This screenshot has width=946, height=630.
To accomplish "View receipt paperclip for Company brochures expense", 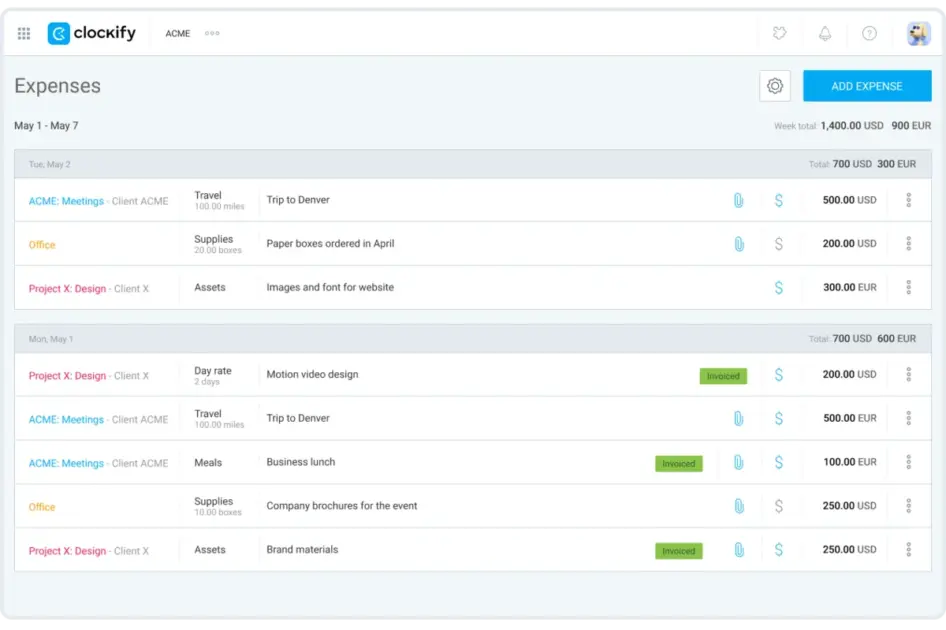I will (738, 506).
